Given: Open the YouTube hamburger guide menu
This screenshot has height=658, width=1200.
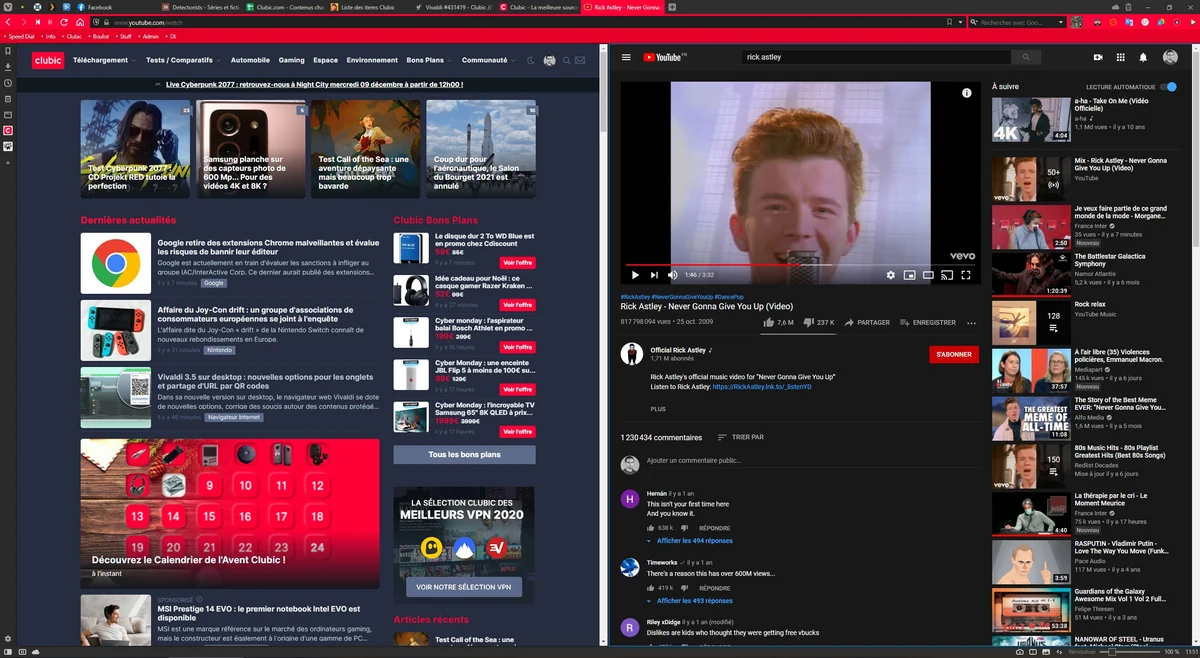Looking at the screenshot, I should click(626, 57).
